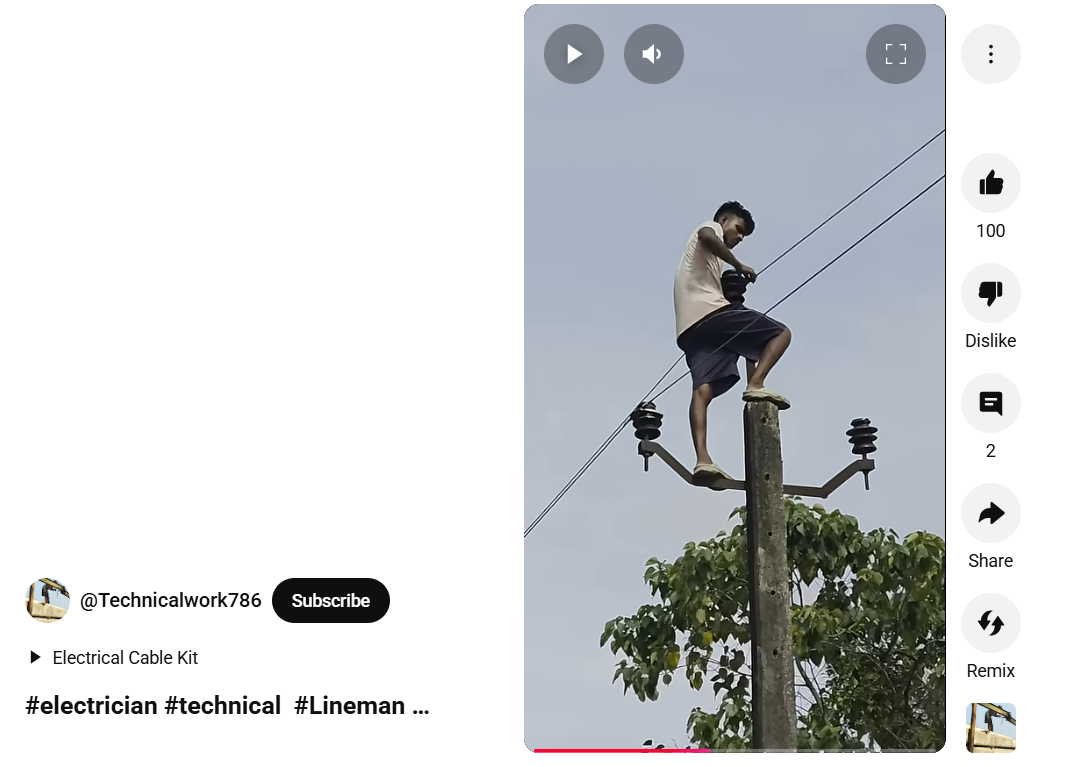Seek using the red video progress bar
Viewport: 1071px width, 767px height.
click(735, 751)
